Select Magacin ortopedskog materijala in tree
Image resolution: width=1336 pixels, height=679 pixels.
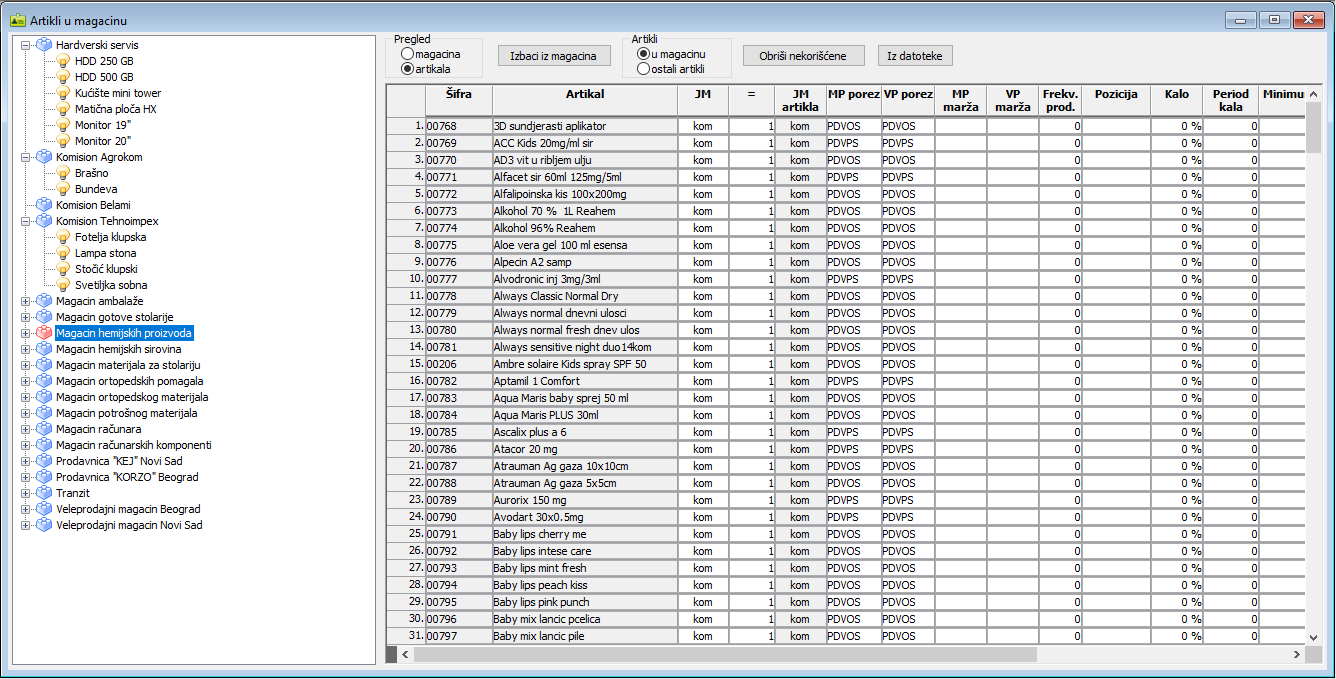pos(132,397)
